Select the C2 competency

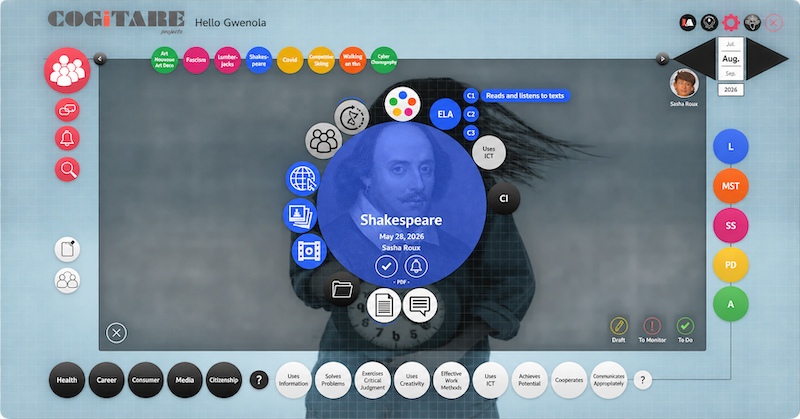tap(470, 114)
